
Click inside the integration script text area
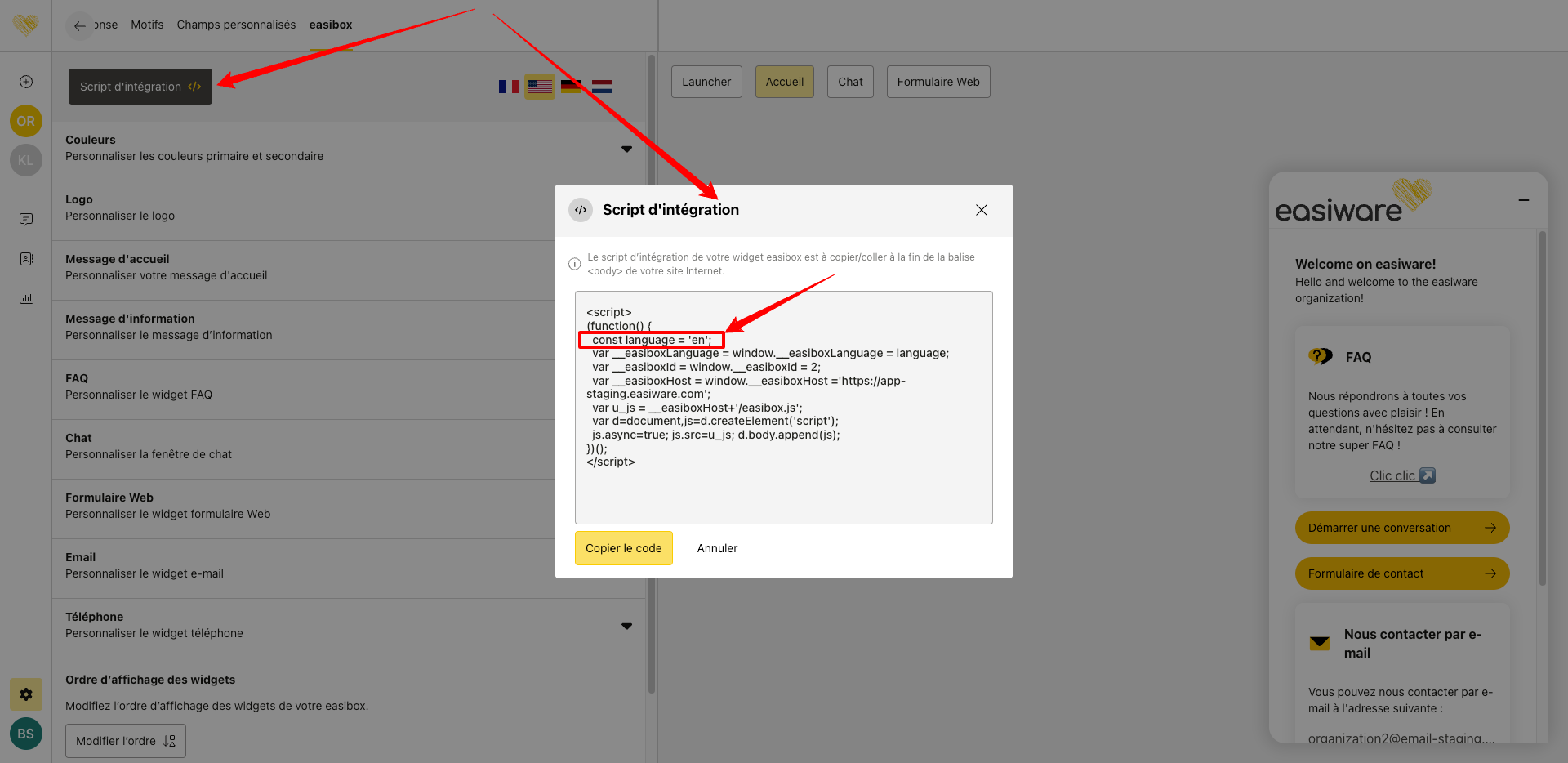(x=783, y=490)
